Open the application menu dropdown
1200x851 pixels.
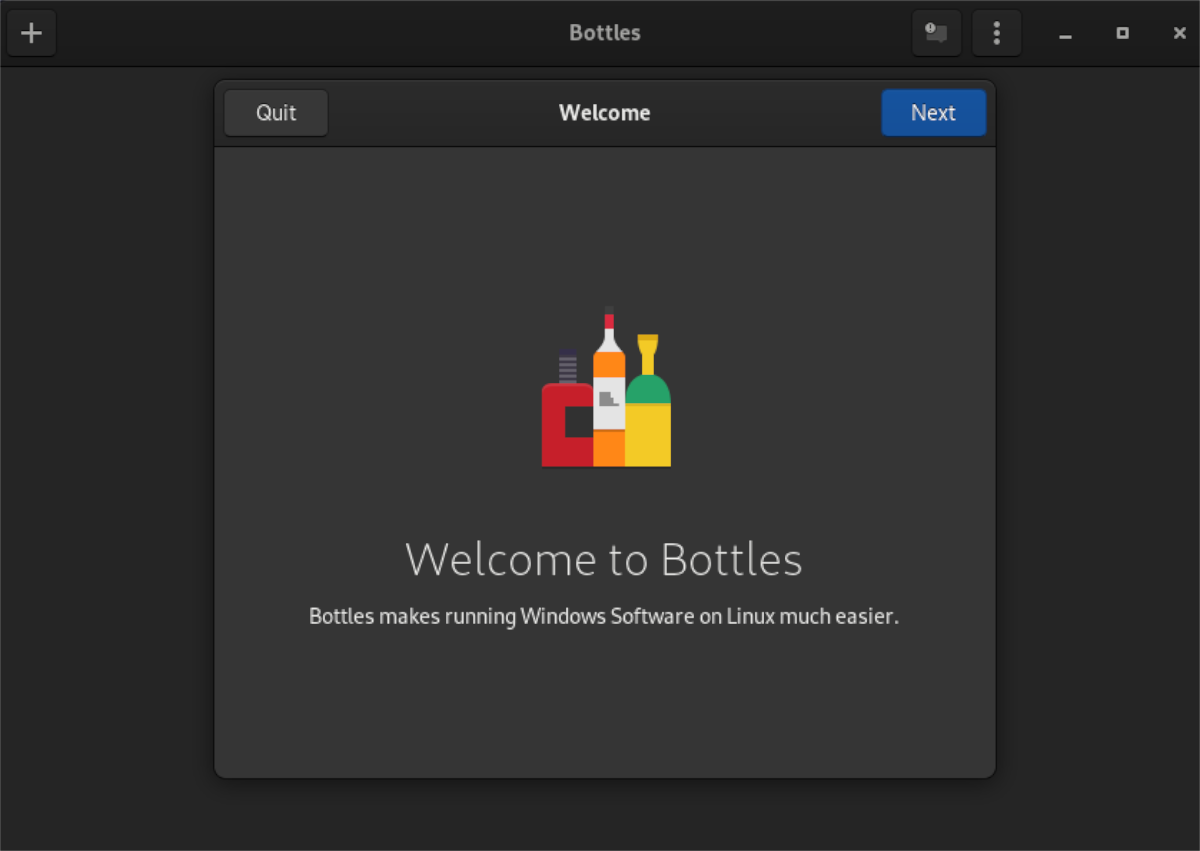[x=996, y=33]
